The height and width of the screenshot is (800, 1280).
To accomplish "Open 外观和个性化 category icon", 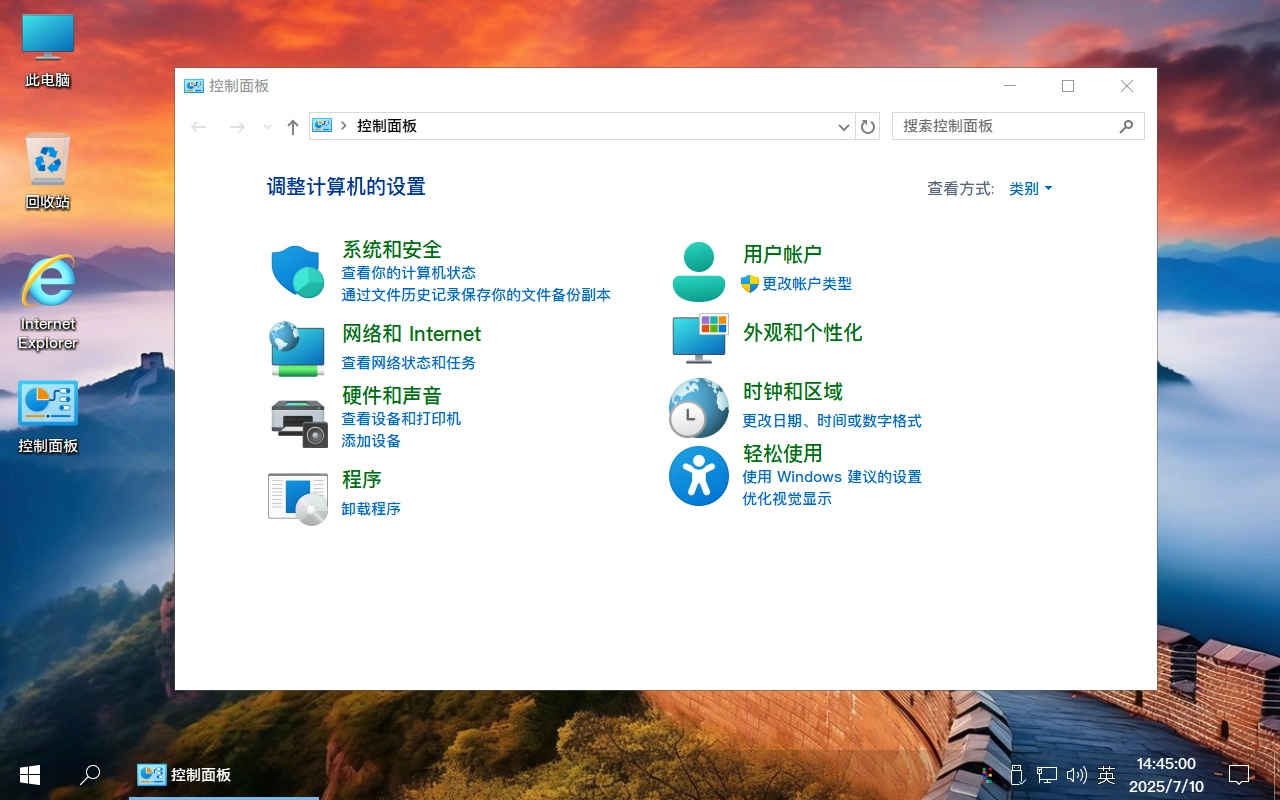I will (698, 339).
